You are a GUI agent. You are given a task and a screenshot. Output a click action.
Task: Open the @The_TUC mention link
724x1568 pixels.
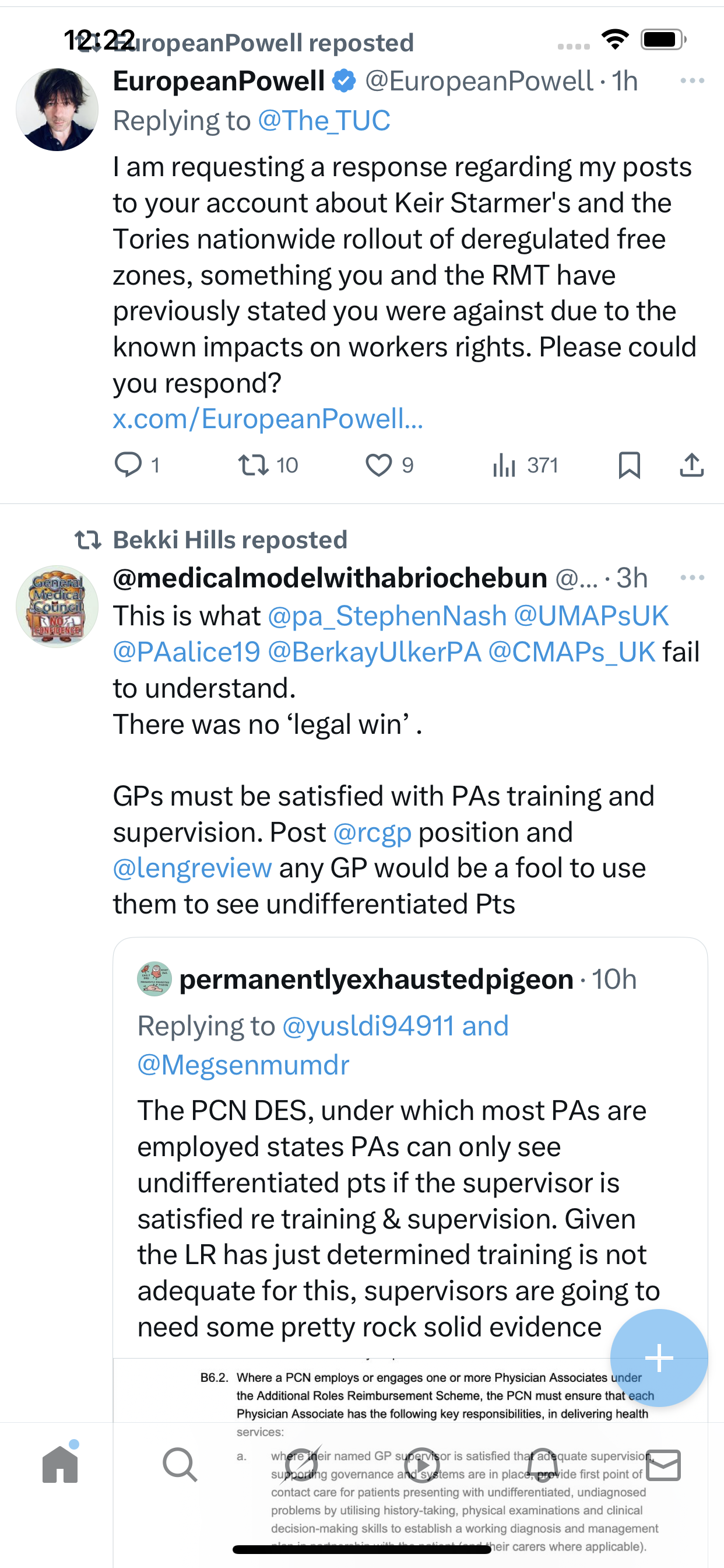324,121
